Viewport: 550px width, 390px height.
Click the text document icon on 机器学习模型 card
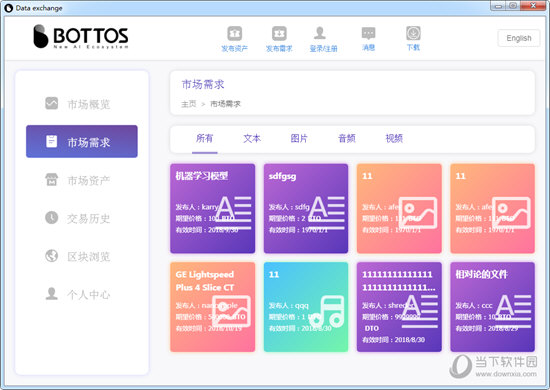[x=234, y=212]
